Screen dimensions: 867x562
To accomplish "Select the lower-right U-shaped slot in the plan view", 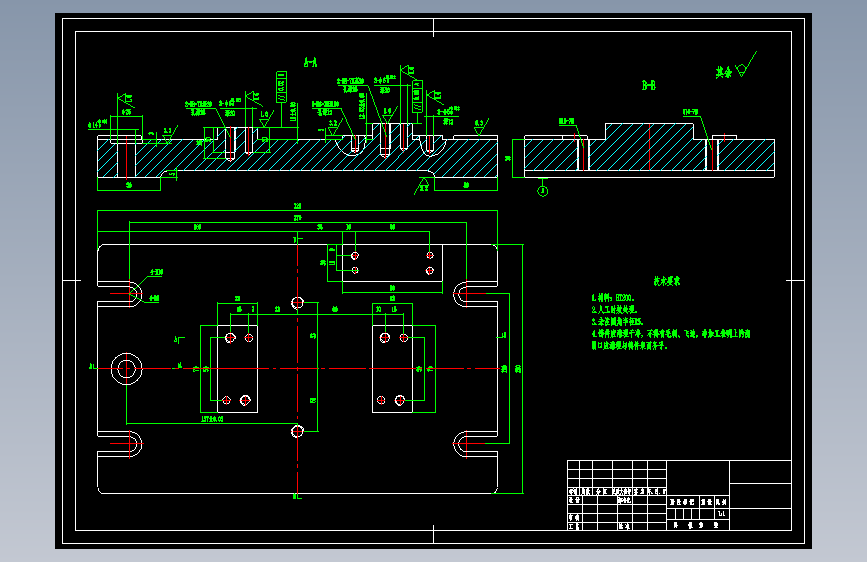I will click(x=475, y=444).
